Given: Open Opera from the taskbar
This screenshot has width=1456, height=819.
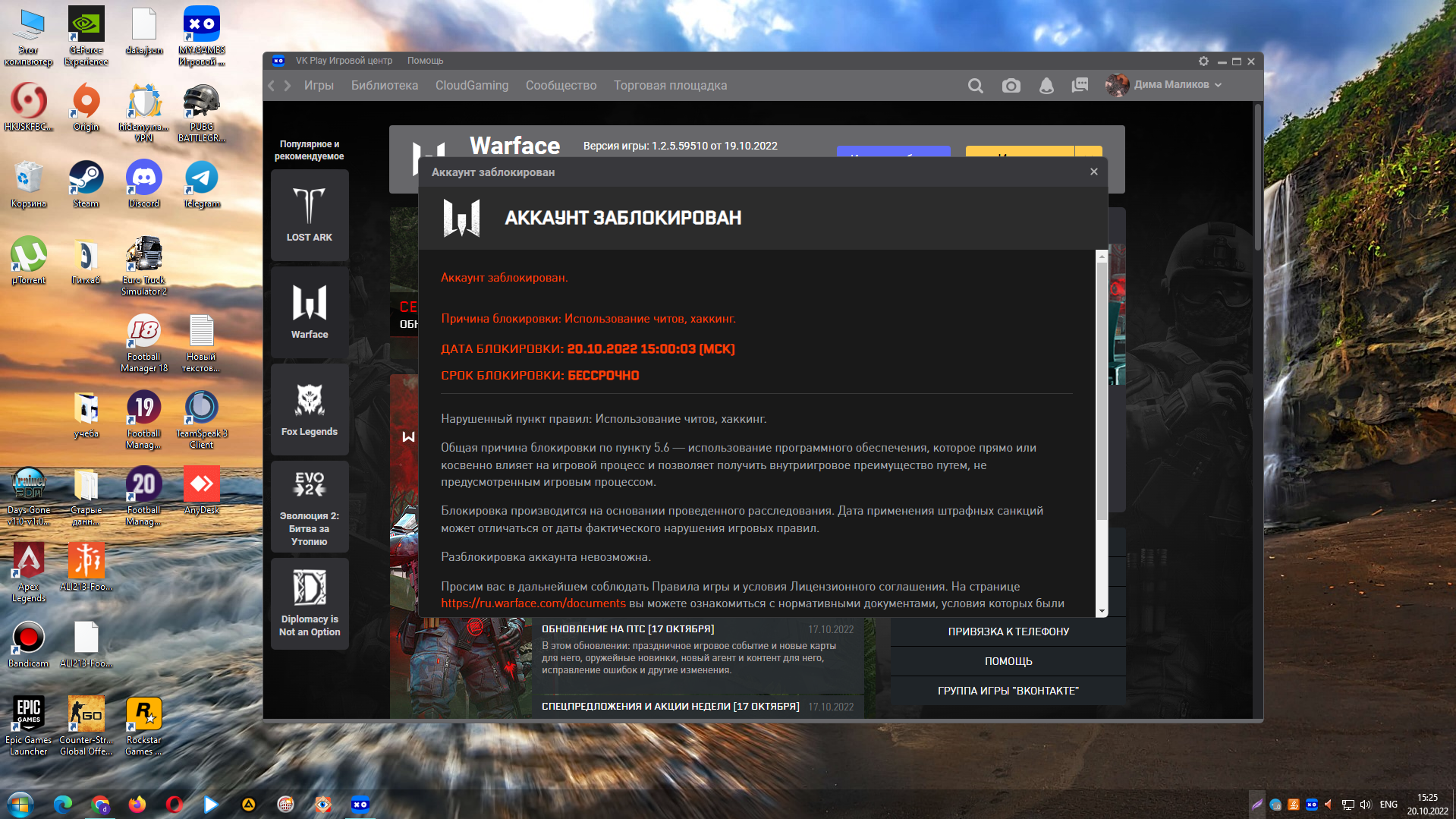Looking at the screenshot, I should (175, 805).
